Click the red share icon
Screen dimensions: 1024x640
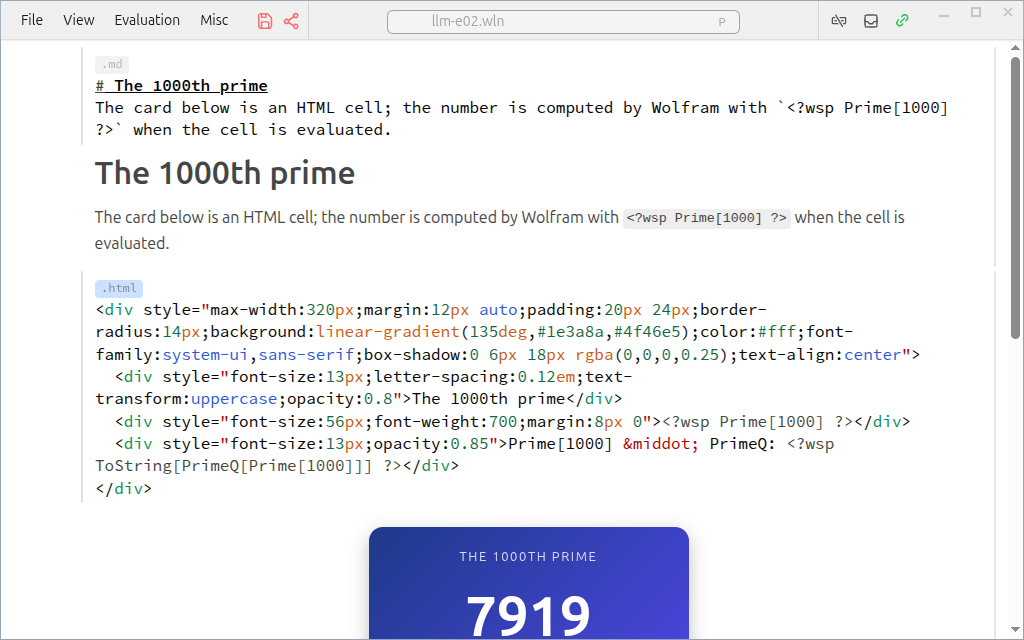tap(291, 21)
